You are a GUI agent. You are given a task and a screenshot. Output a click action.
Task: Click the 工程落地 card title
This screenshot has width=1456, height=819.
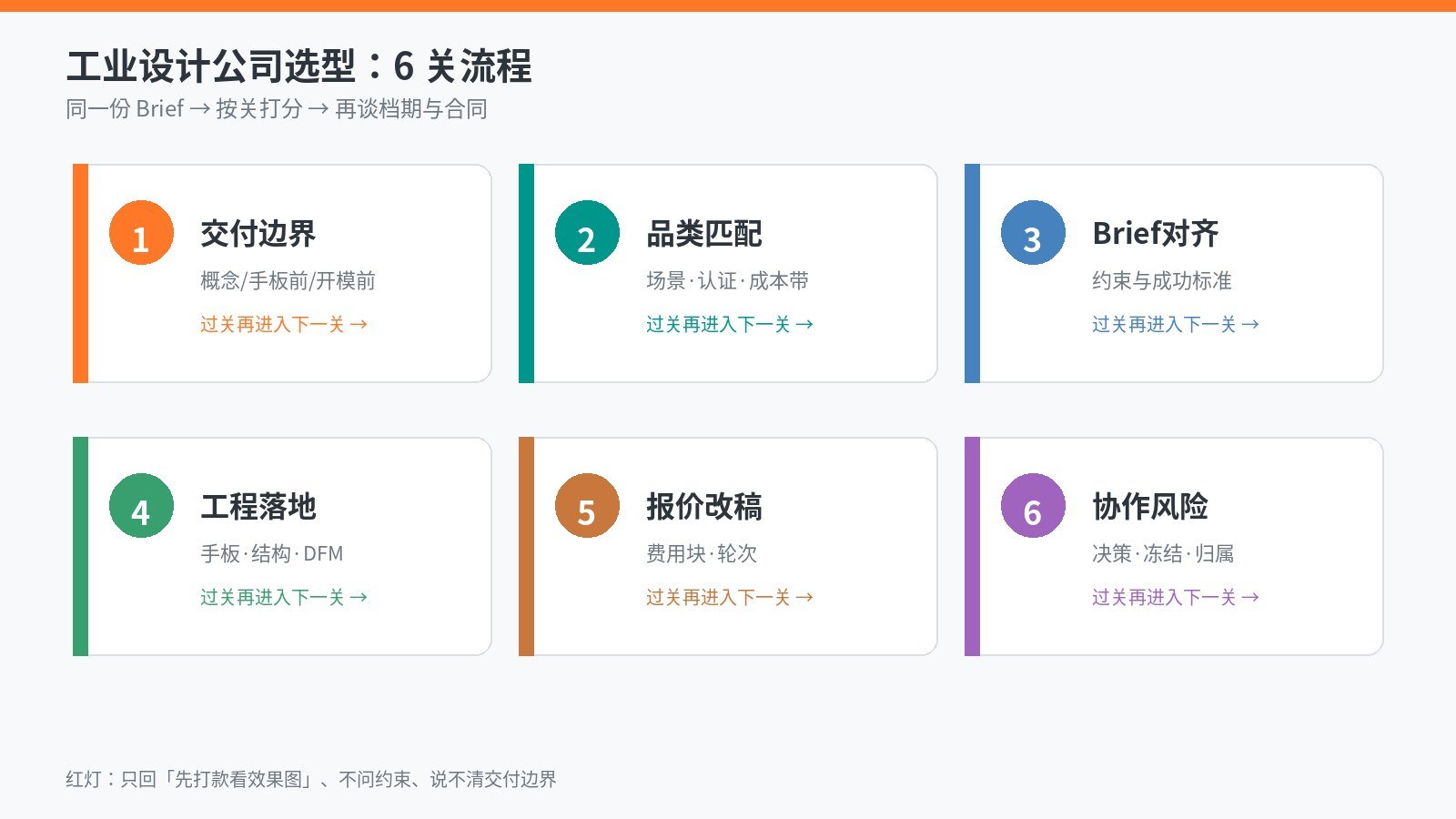coord(258,507)
